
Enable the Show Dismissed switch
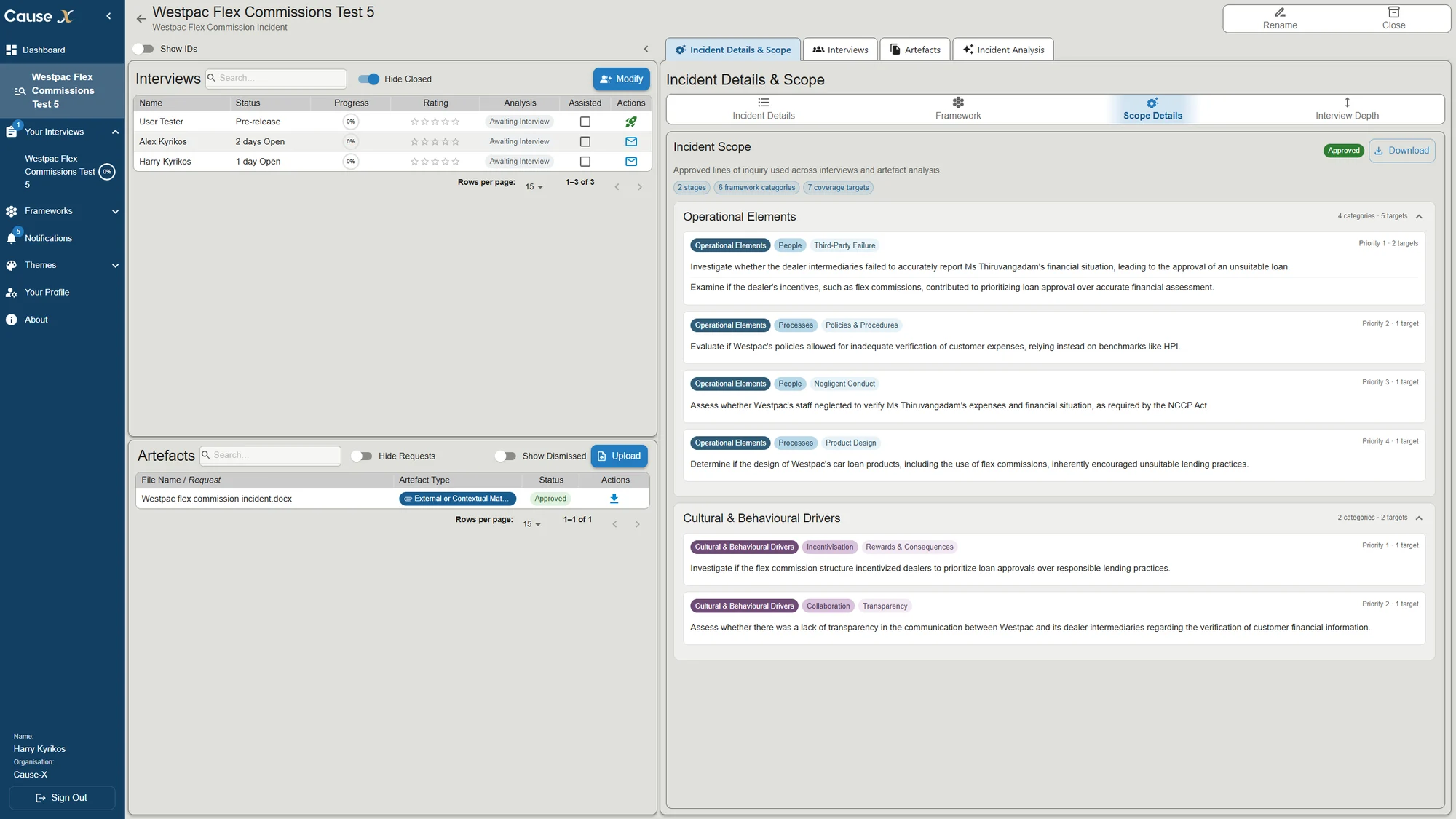(x=505, y=456)
